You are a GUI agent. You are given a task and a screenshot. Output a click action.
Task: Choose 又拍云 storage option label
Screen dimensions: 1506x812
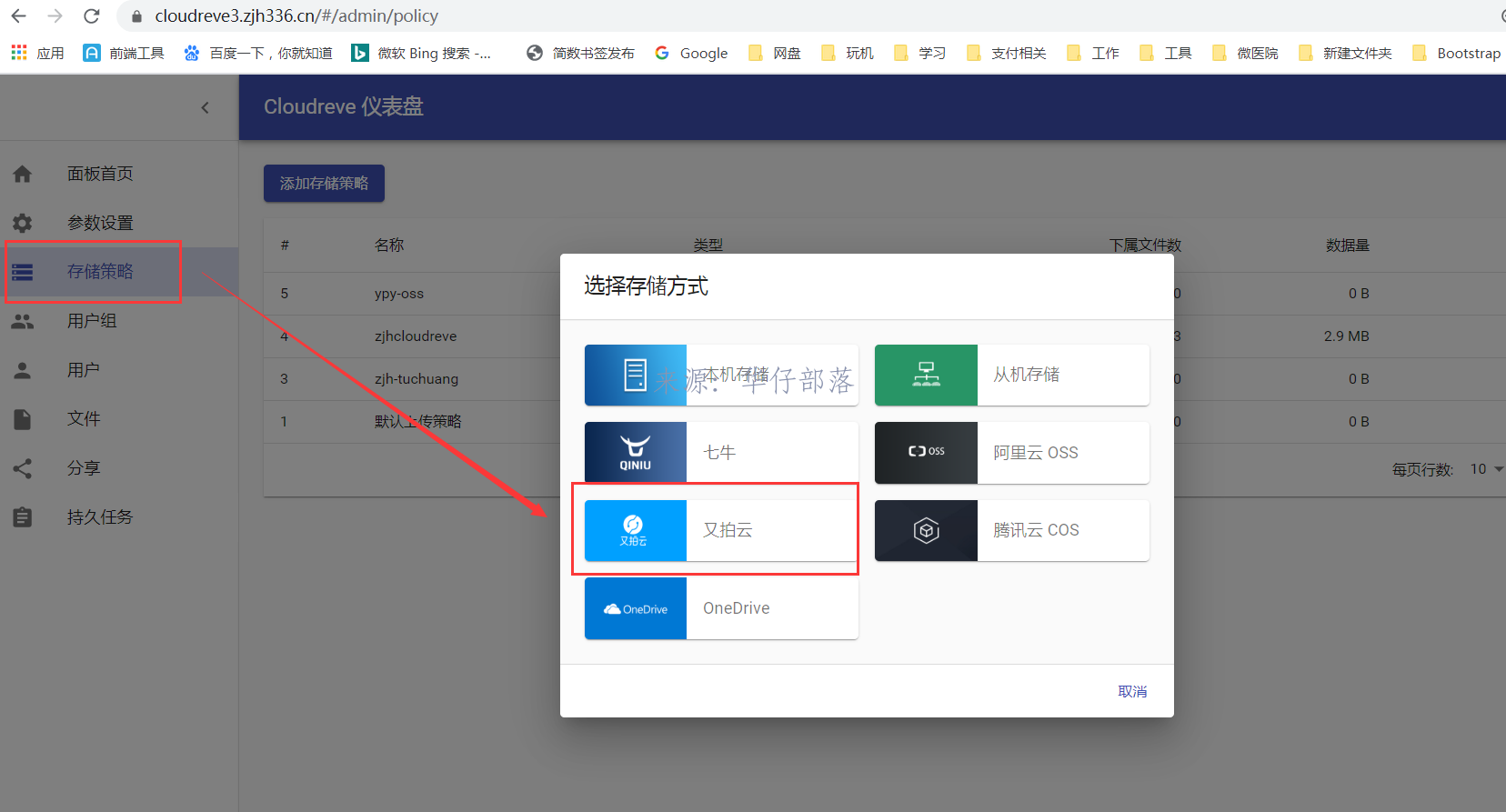click(x=728, y=530)
